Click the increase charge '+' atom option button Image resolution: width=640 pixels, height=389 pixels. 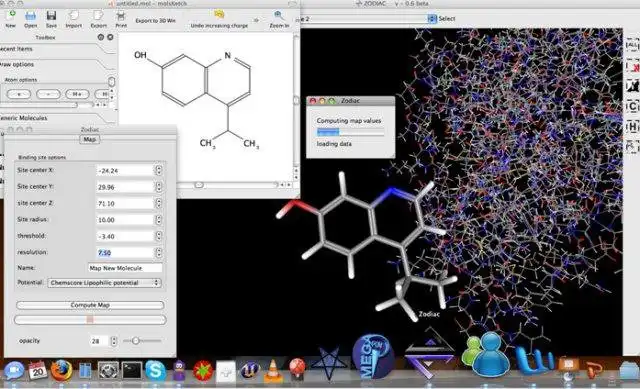pos(19,94)
